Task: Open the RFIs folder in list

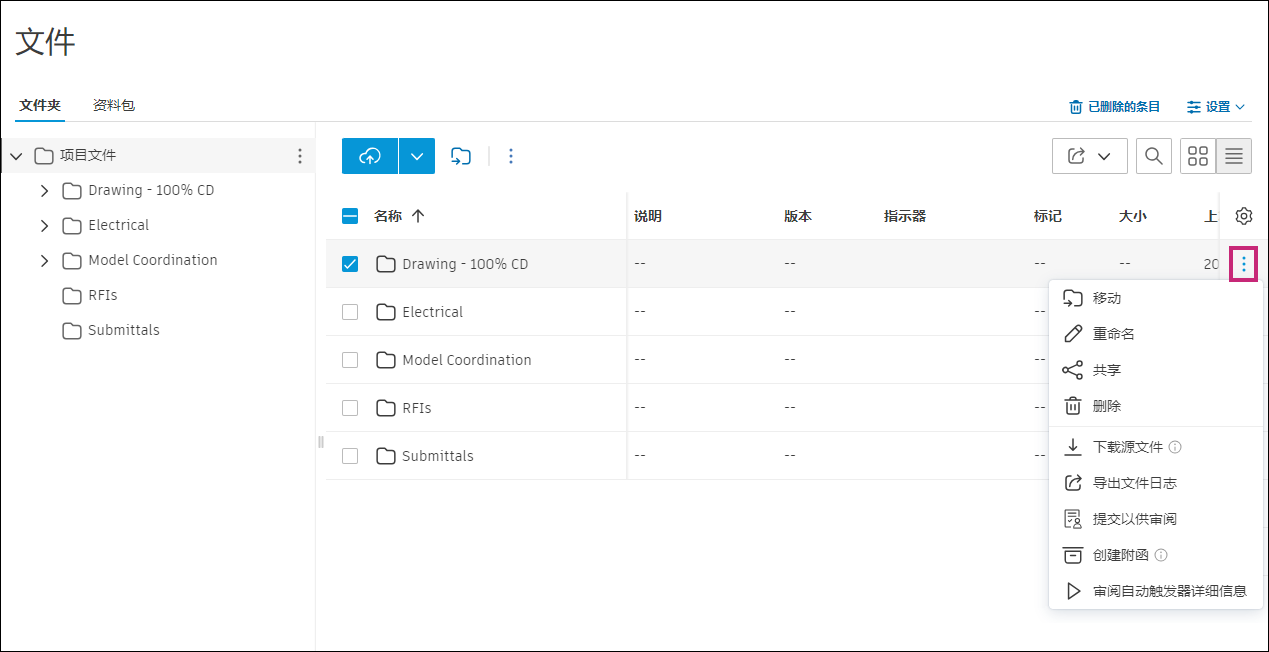Action: [x=417, y=408]
